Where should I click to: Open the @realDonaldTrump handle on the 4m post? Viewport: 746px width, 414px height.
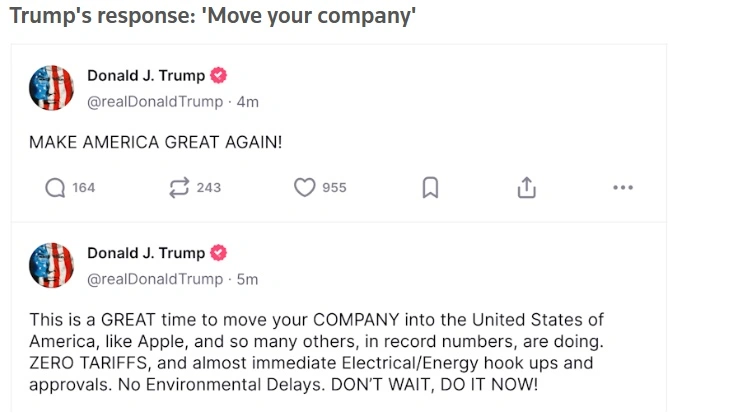pos(155,102)
